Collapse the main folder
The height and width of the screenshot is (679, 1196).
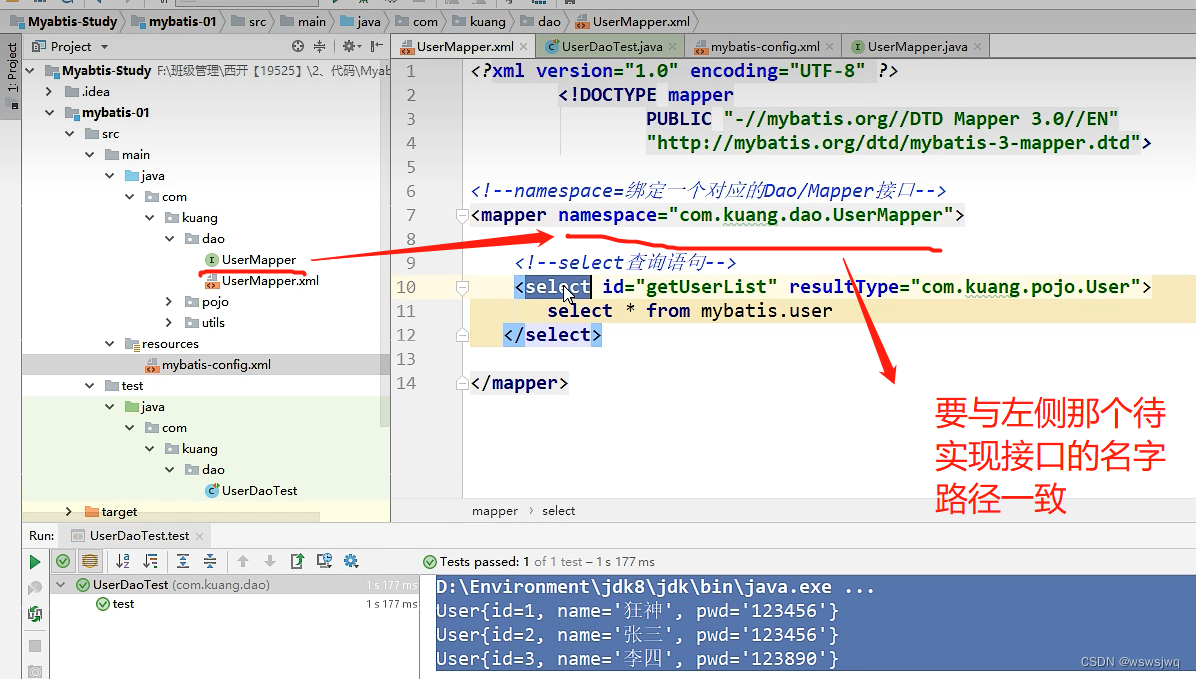coord(89,154)
